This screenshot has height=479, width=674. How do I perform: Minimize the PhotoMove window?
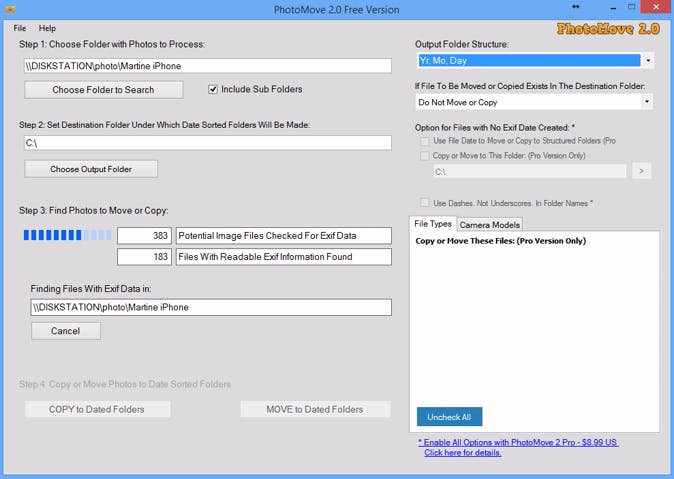click(x=613, y=8)
